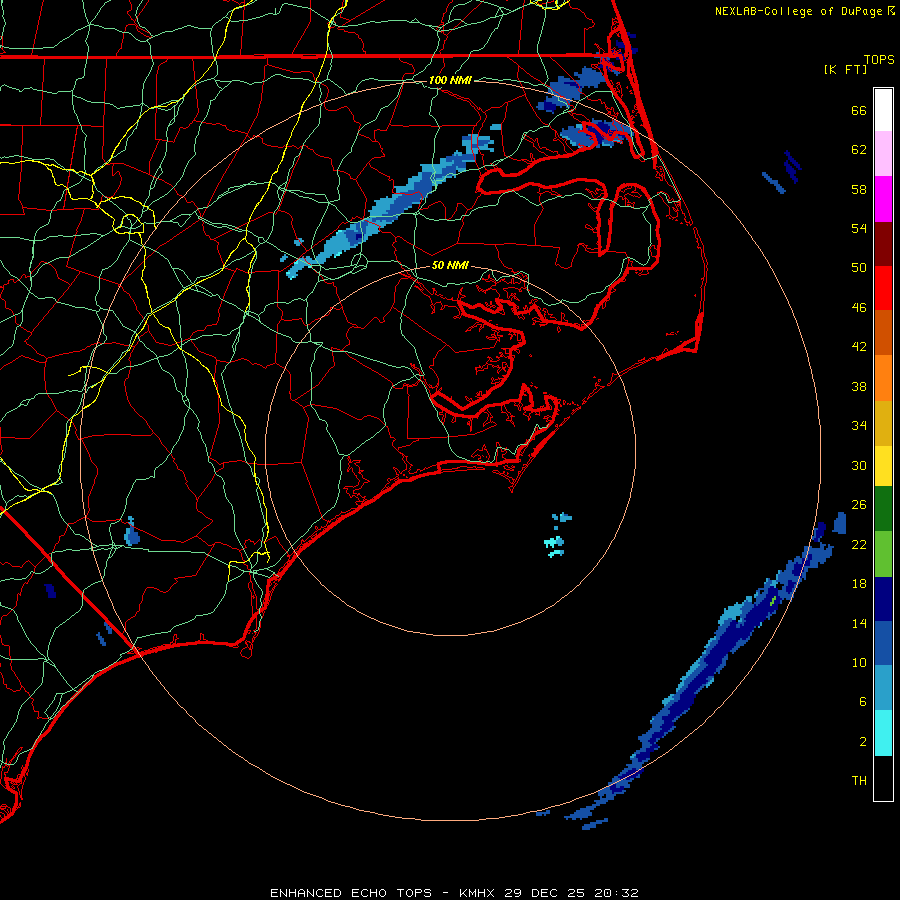The height and width of the screenshot is (900, 900).
Task: Click the 30 value on the scale
Action: 859,465
